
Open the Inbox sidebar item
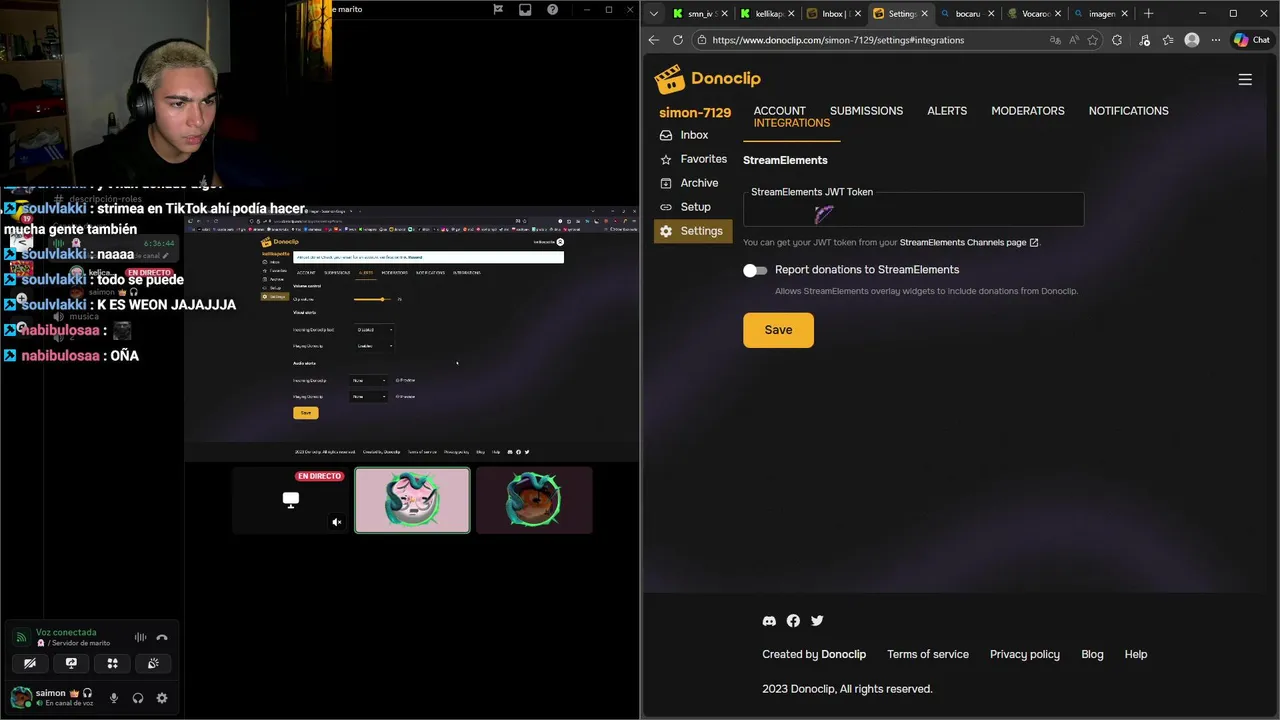tap(693, 135)
